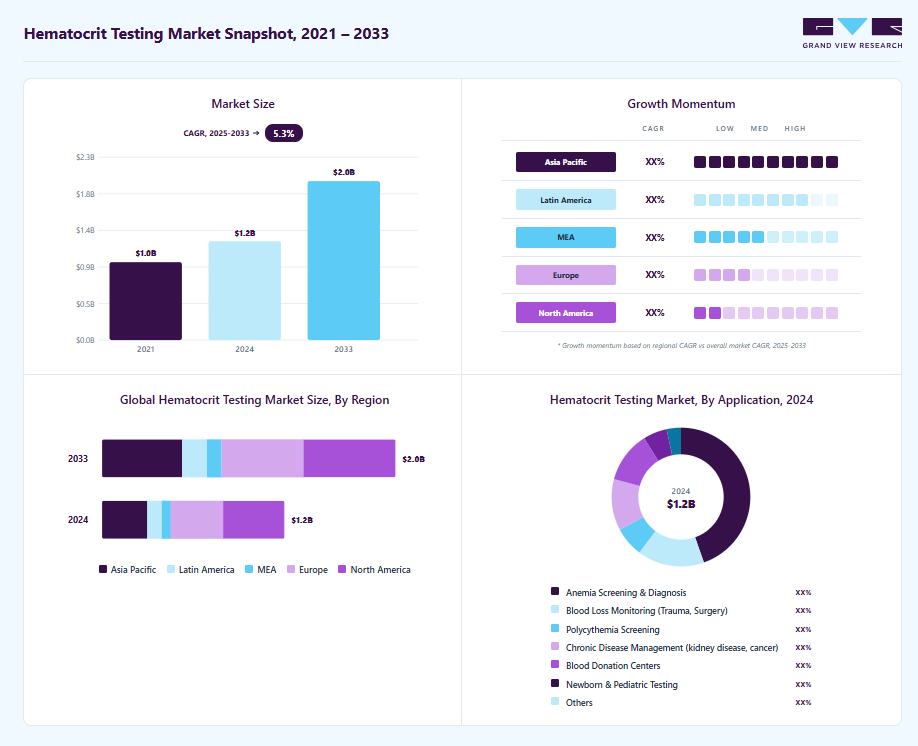Click the Growth Momentum heading
This screenshot has width=918, height=746.
(x=681, y=104)
